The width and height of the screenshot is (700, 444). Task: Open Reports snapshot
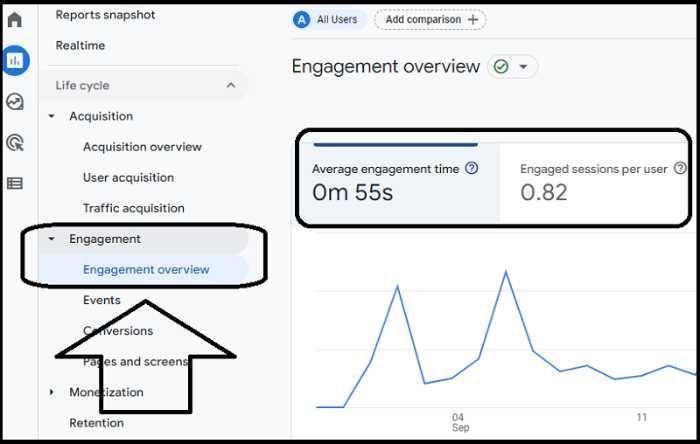(x=105, y=15)
